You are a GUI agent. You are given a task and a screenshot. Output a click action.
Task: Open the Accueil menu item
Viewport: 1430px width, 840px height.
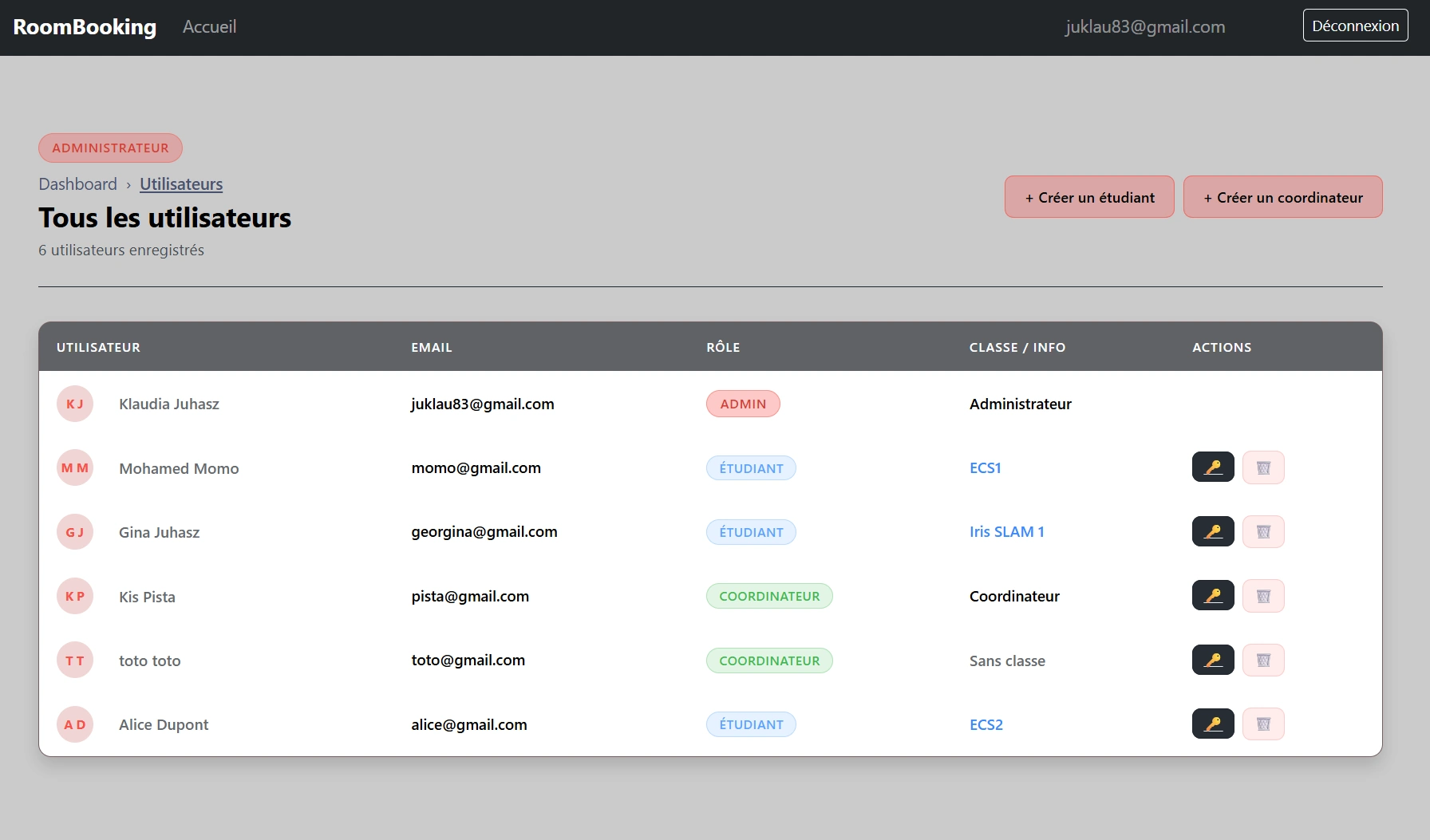pos(209,27)
